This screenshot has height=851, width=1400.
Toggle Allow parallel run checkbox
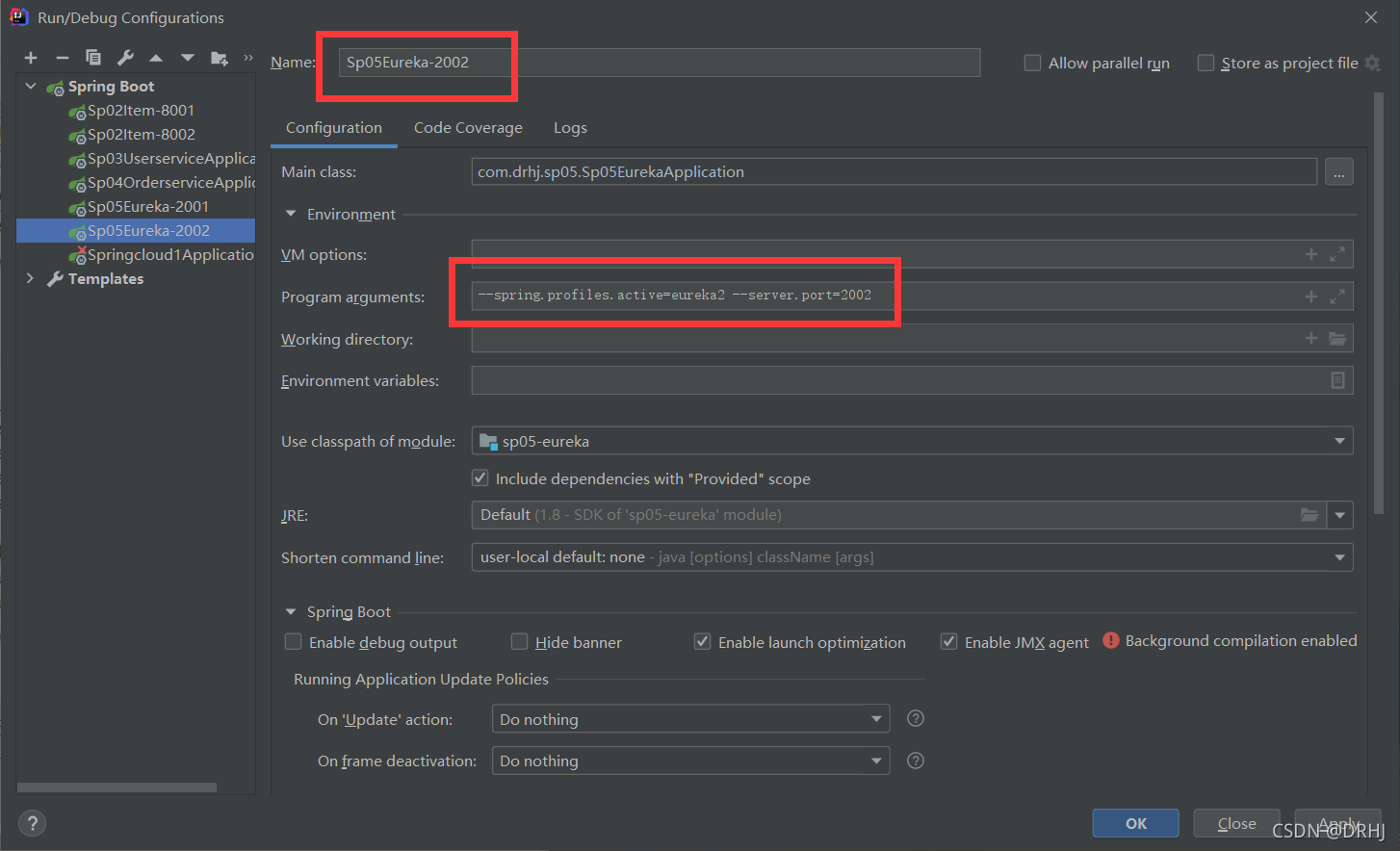coord(1032,63)
